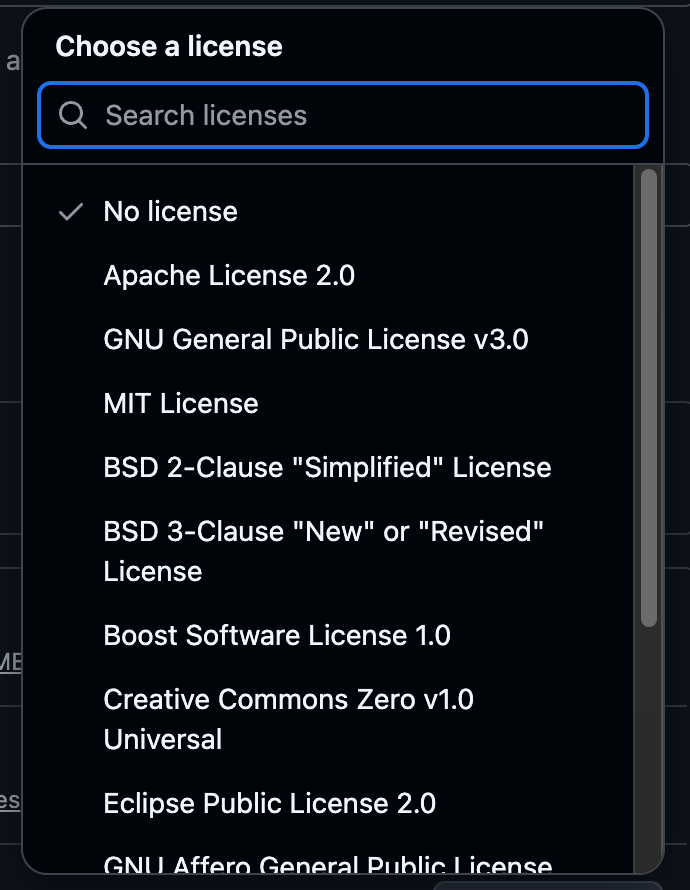Choose BSD 2-Clause "Simplified" License
Screen dimensions: 690x890
tap(328, 468)
